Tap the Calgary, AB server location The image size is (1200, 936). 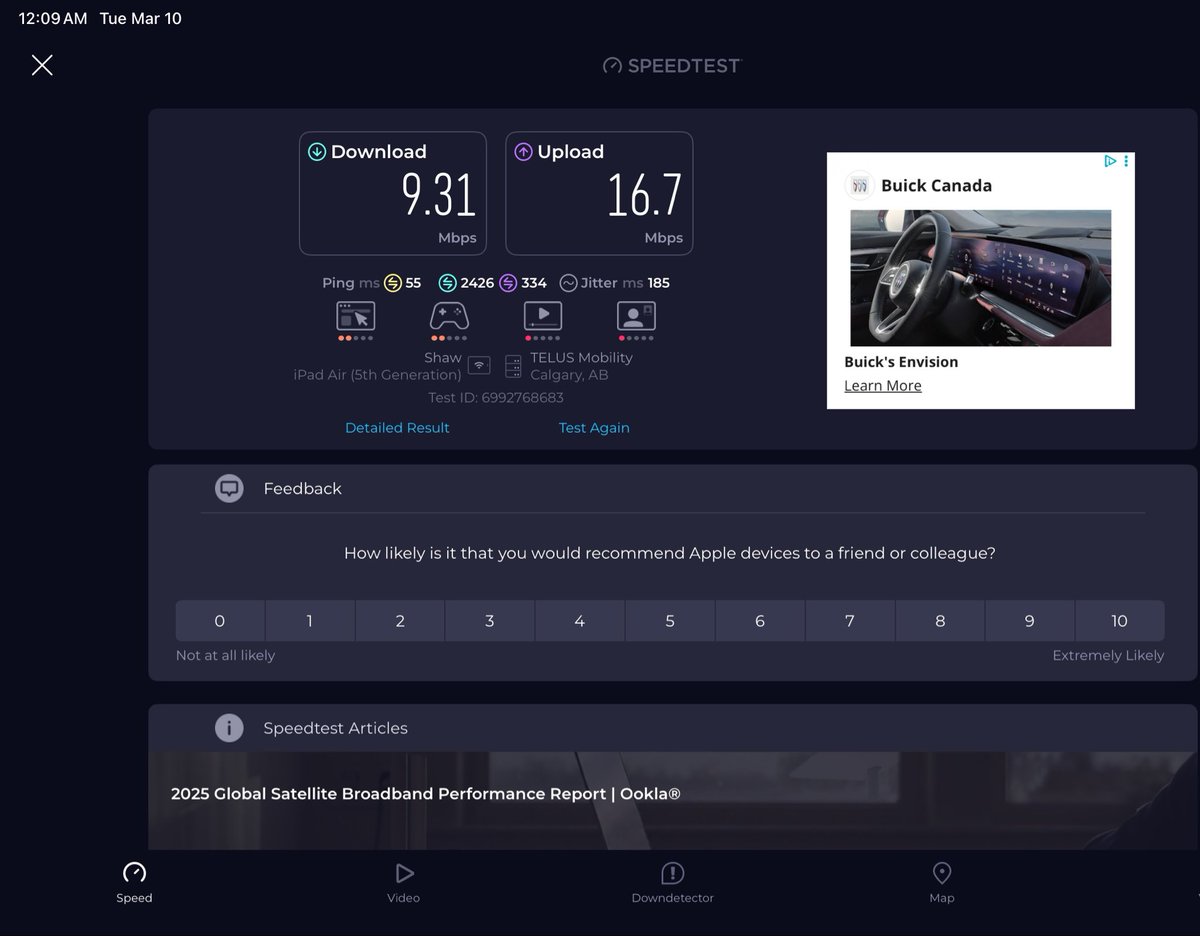[x=569, y=375]
